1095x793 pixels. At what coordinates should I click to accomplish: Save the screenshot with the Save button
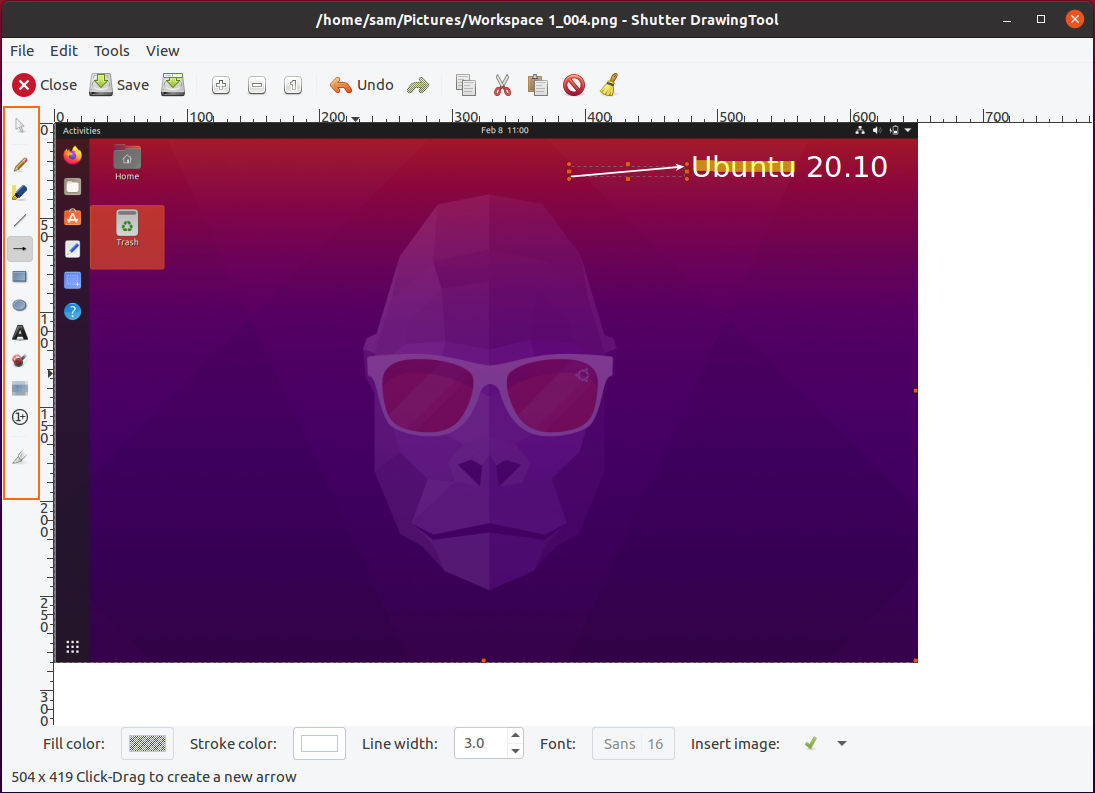point(119,85)
